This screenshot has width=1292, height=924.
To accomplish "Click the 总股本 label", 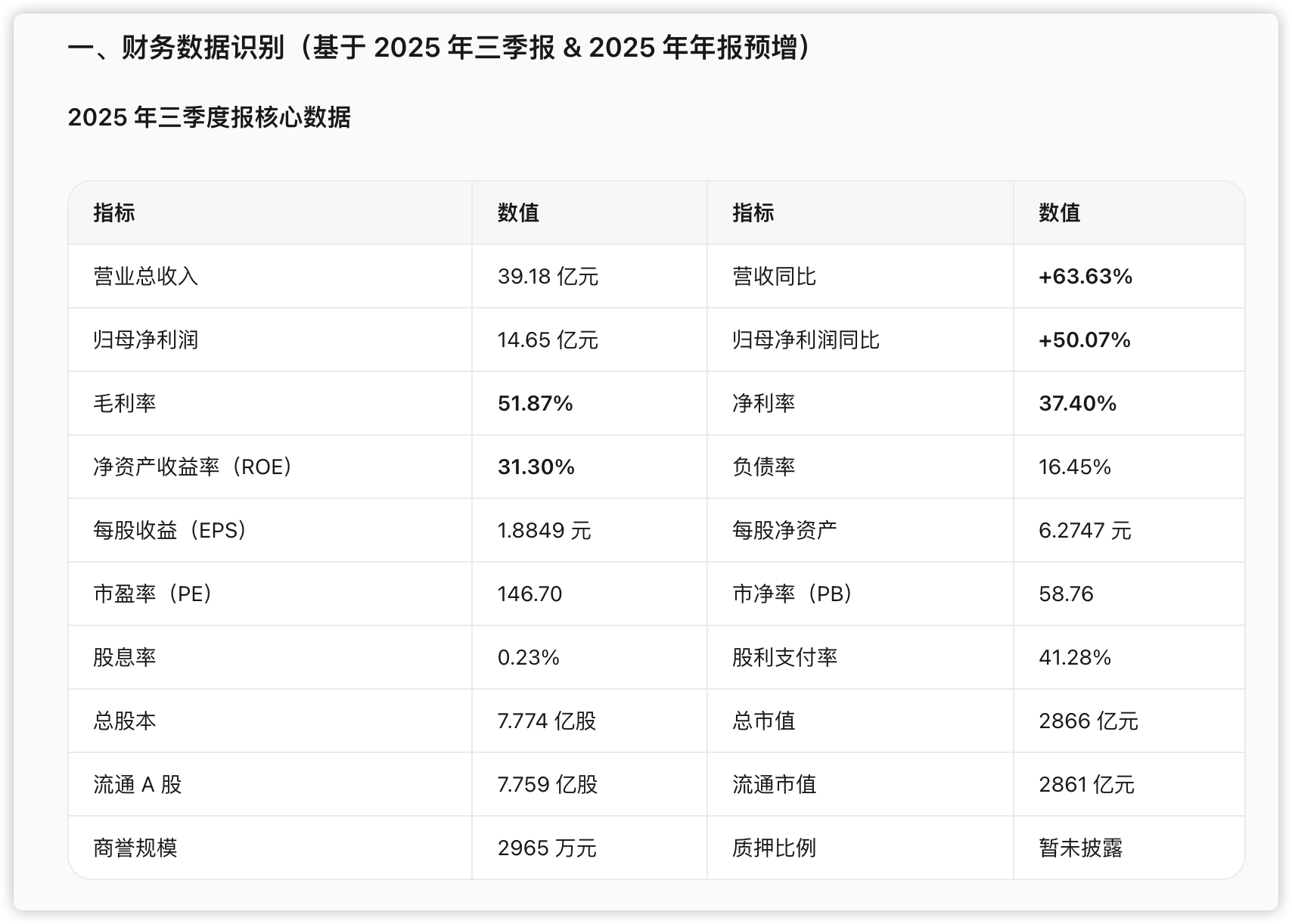I will coord(125,721).
